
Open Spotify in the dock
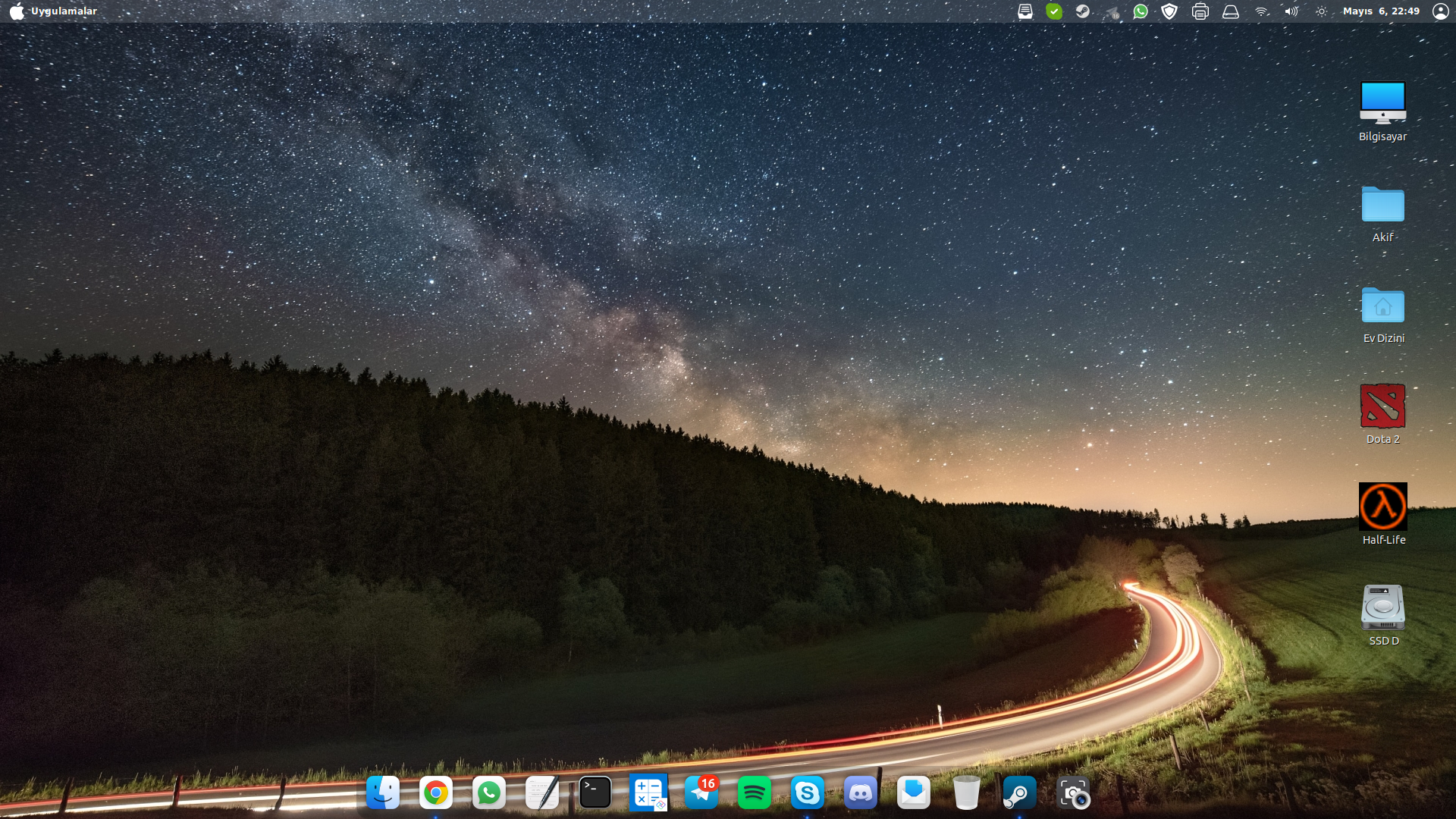755,793
